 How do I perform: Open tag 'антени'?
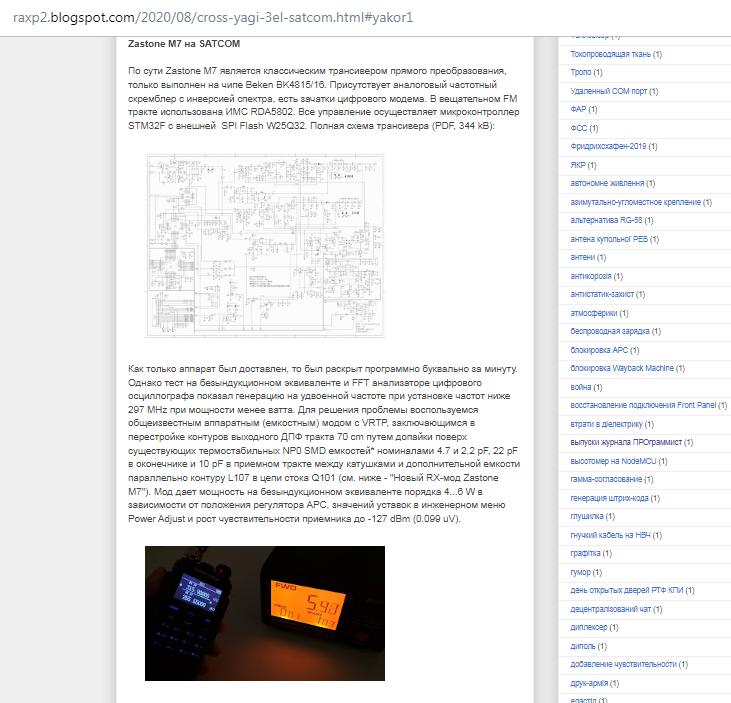[583, 257]
